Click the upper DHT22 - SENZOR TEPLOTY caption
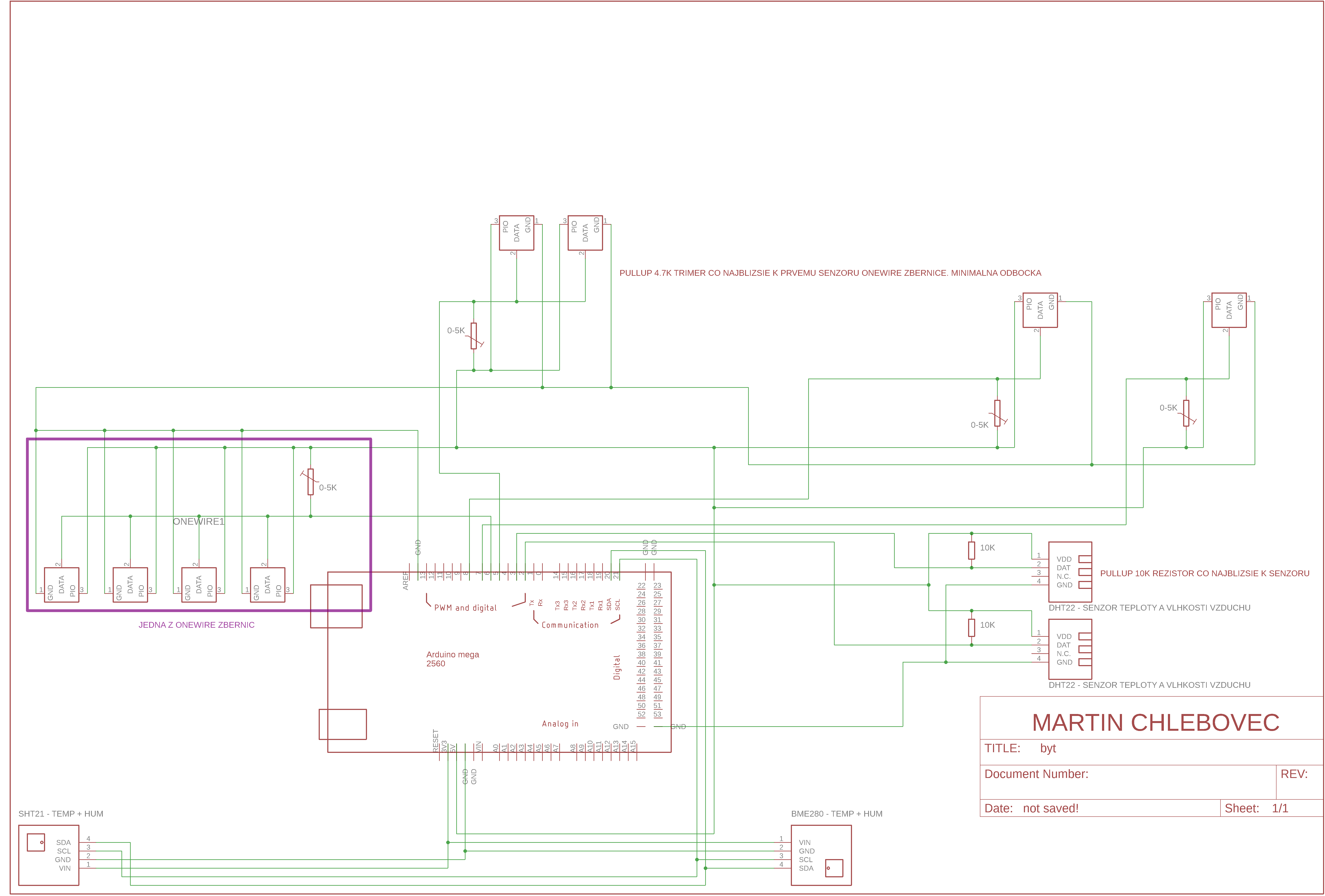The width and height of the screenshot is (1325, 896). (x=1149, y=608)
